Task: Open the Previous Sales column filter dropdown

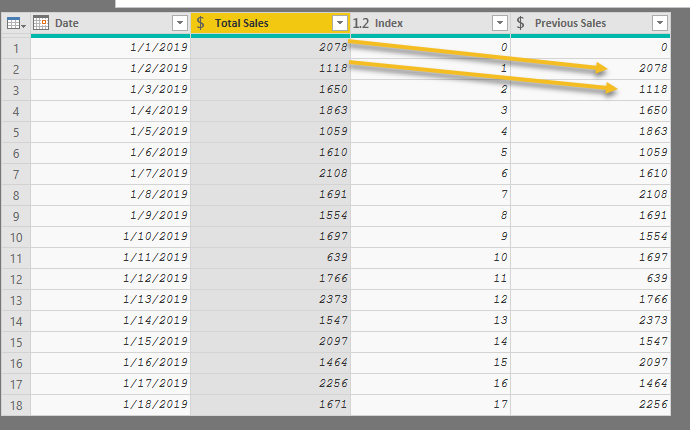Action: pos(660,23)
